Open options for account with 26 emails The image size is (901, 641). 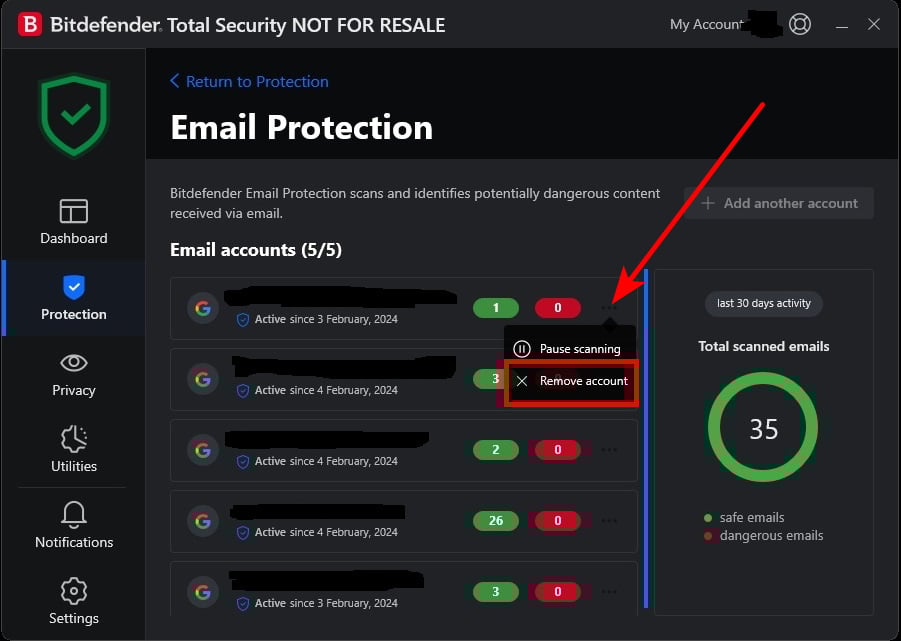(608, 521)
